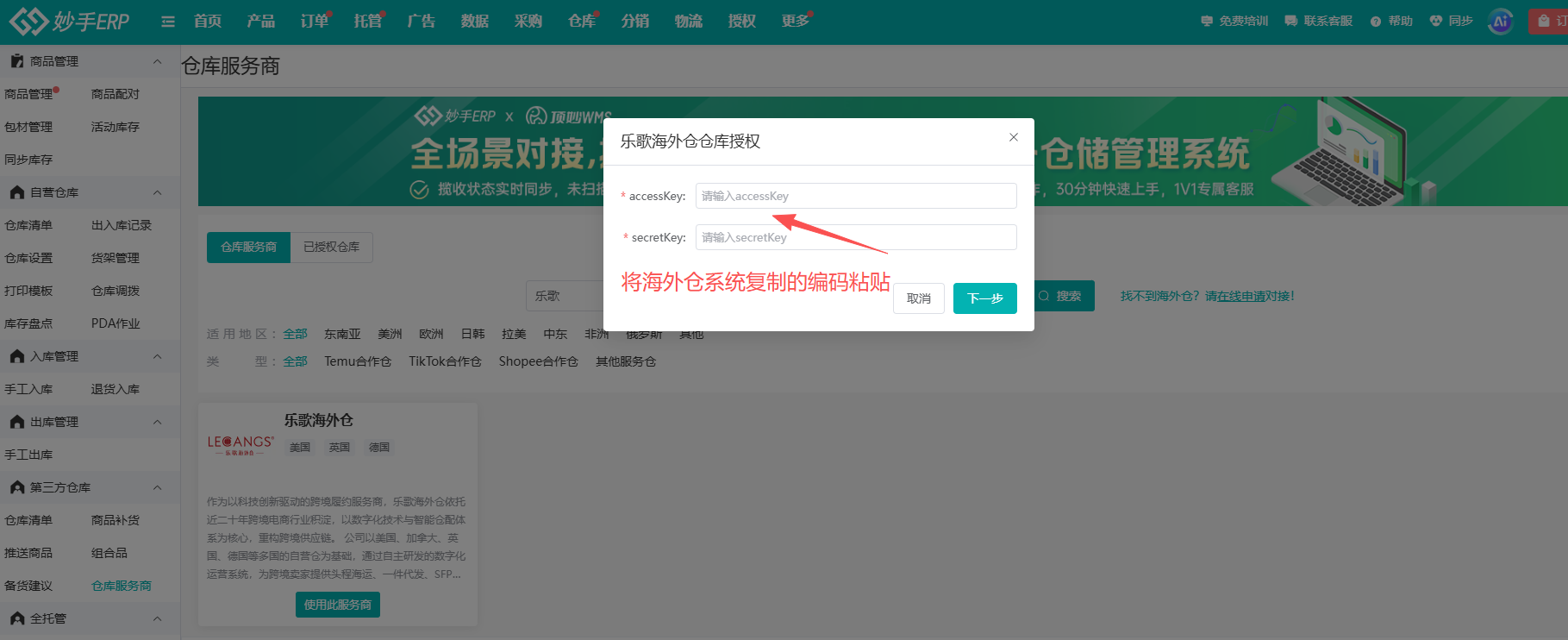This screenshot has width=1568, height=640.
Task: Filter type by 其他服务仓
Action: coord(626,361)
